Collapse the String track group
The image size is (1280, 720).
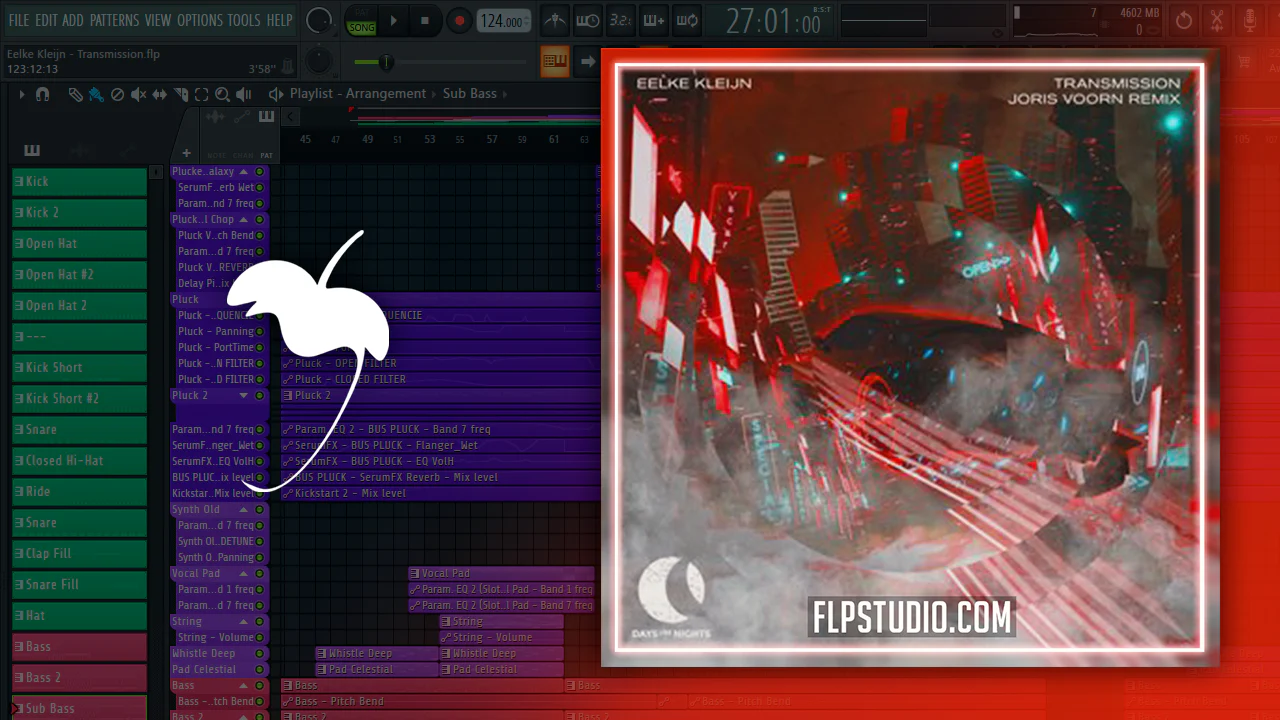(243, 622)
